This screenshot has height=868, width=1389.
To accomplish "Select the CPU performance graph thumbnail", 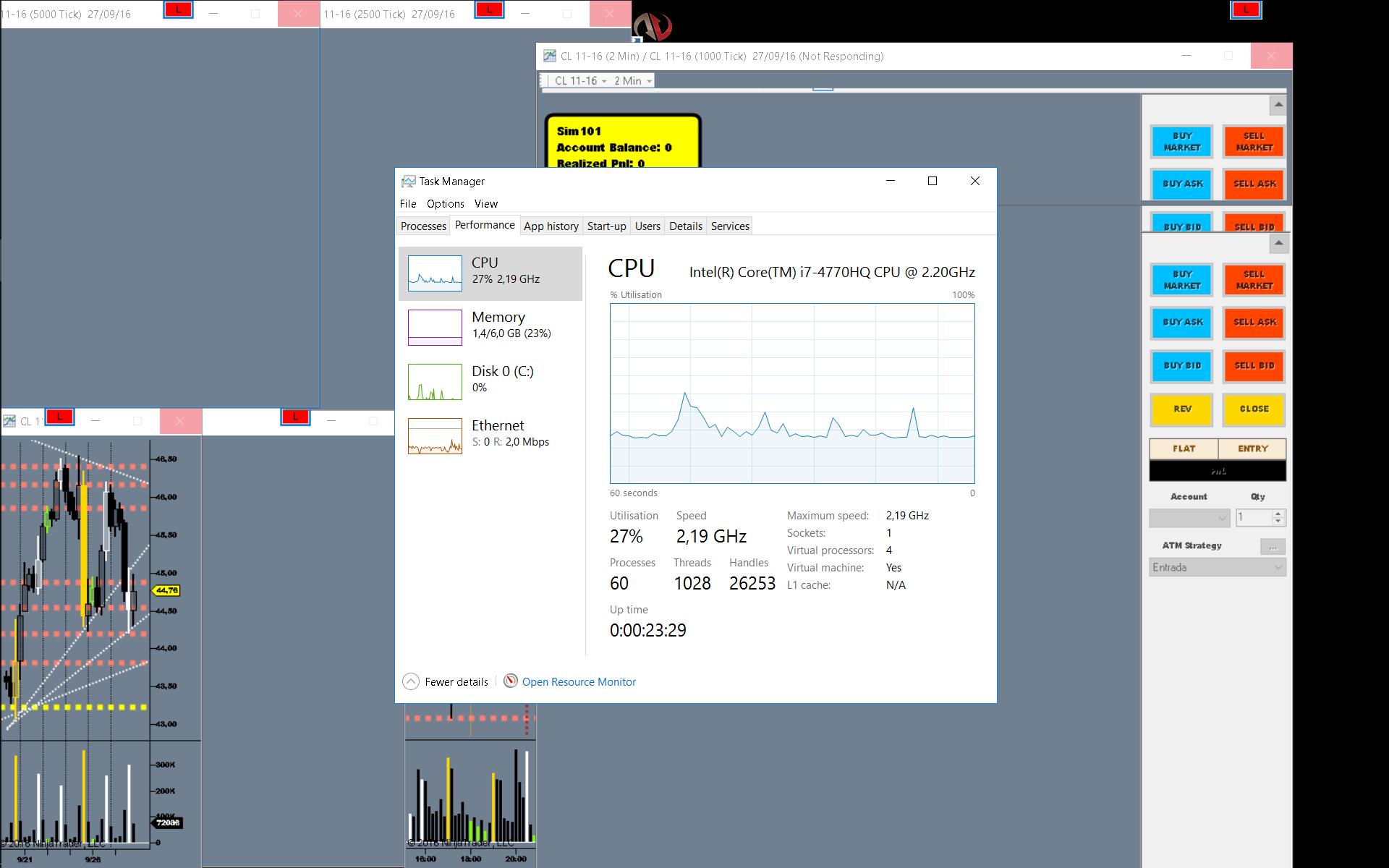I will coord(435,273).
